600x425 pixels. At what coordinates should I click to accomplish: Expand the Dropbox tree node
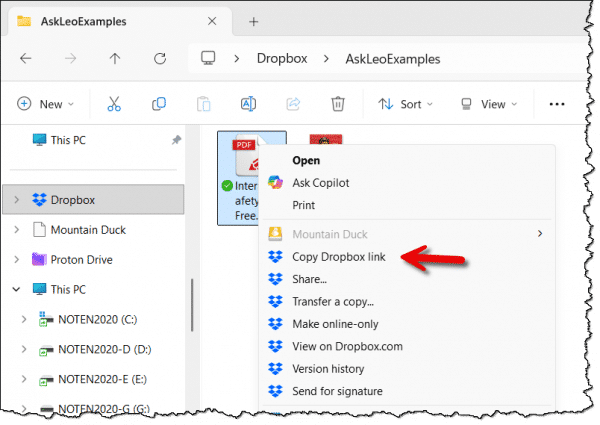[16, 200]
